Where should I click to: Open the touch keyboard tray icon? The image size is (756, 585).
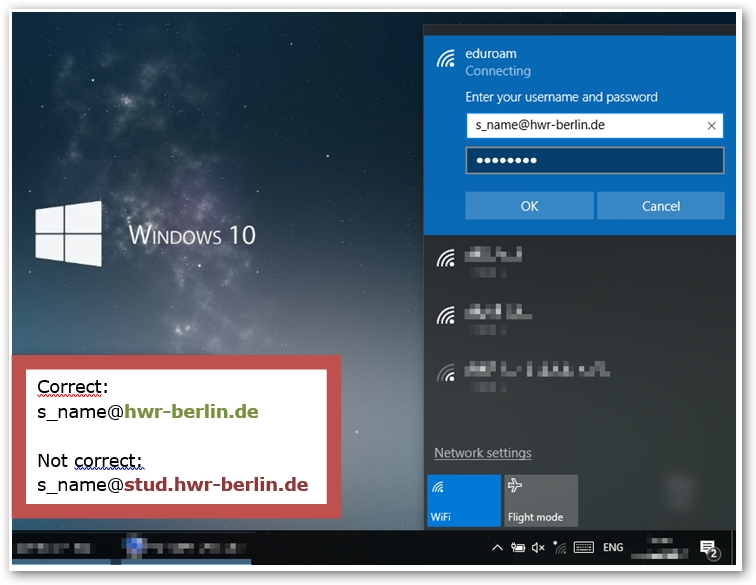[x=583, y=547]
